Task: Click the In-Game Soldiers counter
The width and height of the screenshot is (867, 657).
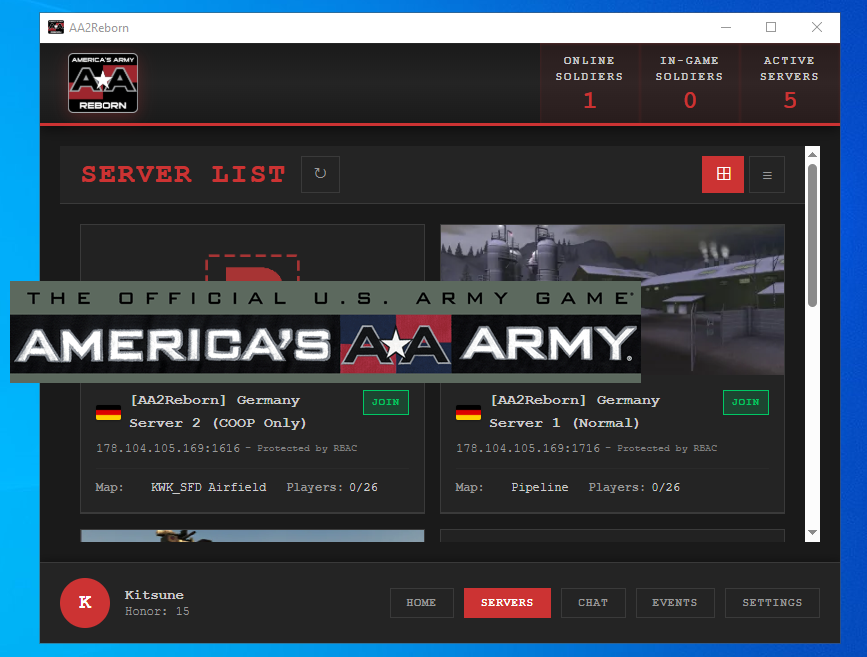Action: [690, 84]
